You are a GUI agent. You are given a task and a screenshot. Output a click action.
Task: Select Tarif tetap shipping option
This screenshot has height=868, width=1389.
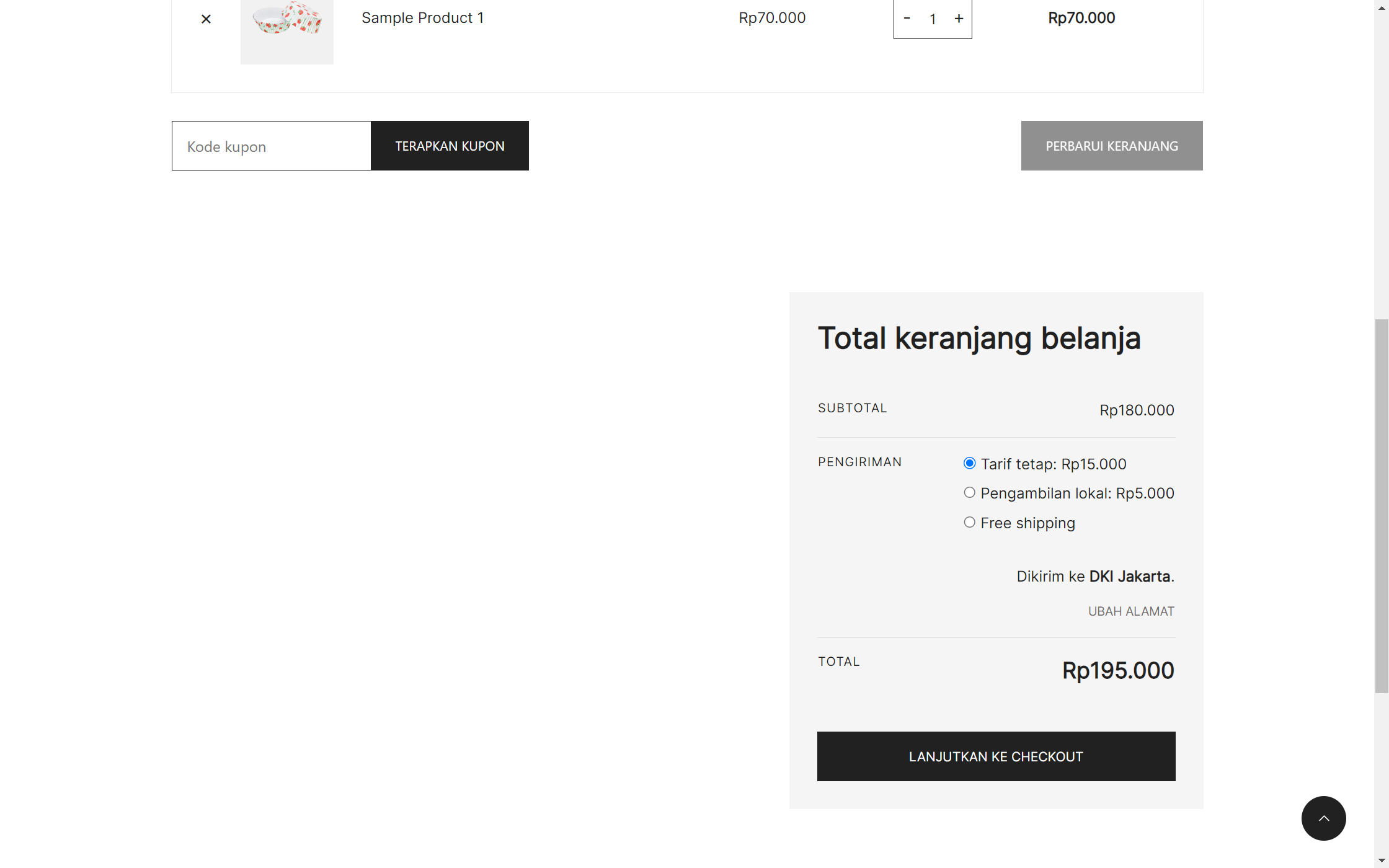969,463
